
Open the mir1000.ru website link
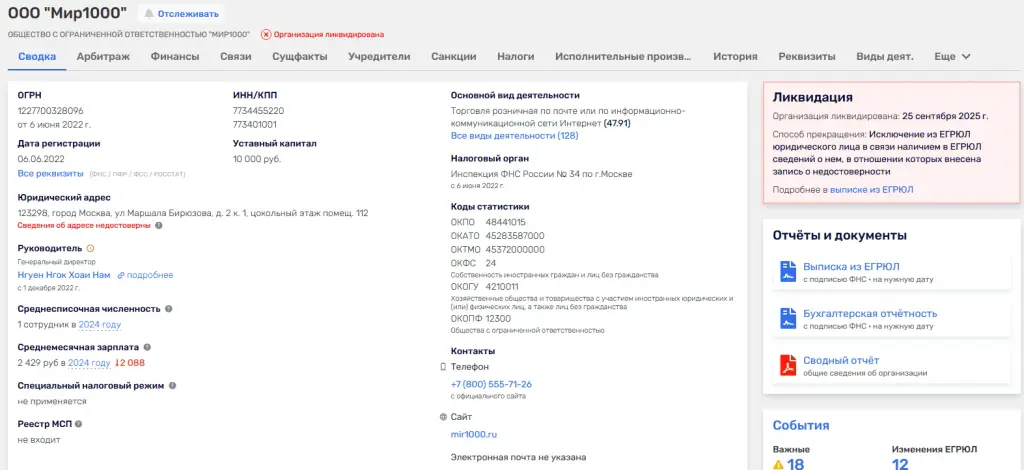tap(474, 434)
